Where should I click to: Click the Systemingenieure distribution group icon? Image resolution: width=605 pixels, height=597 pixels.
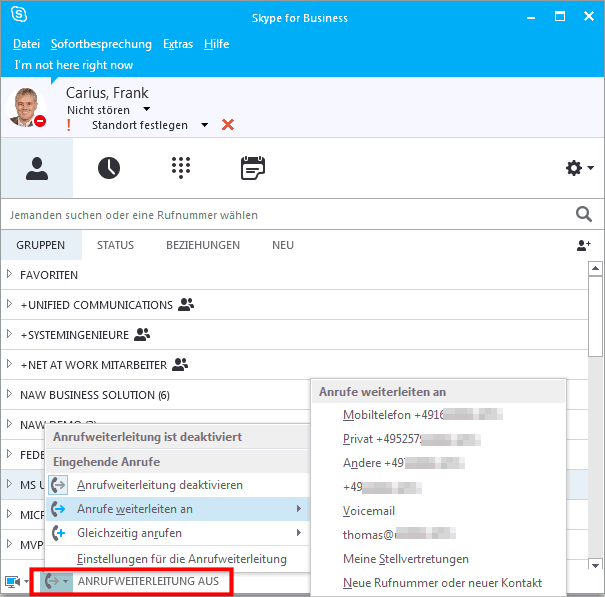pos(142,334)
